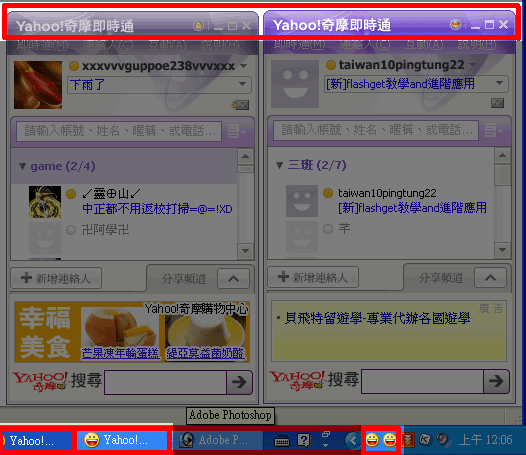Submit left Yahoo search with arrow button
526x455 pixels.
[x=239, y=382]
